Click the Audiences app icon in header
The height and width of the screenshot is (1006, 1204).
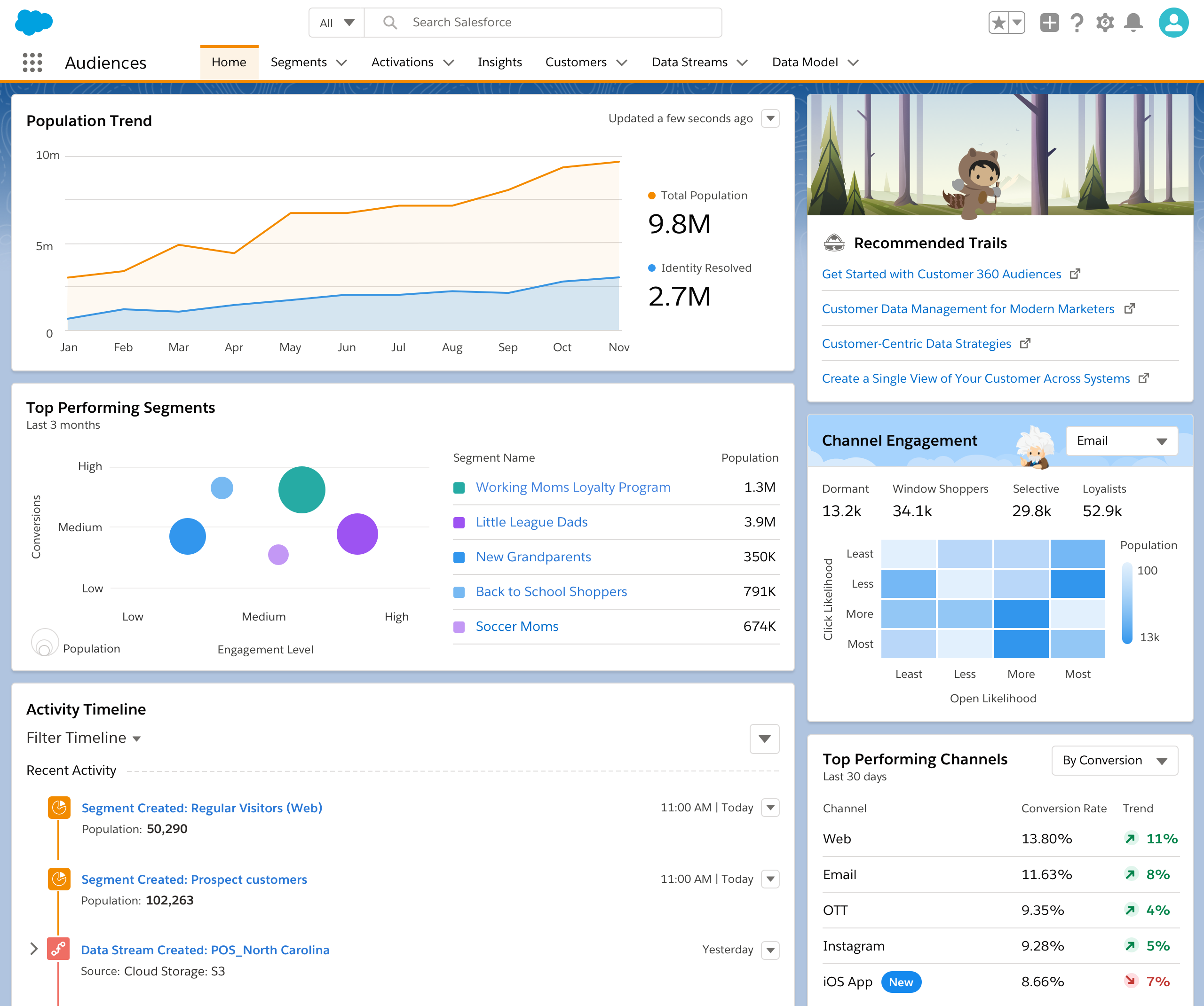[32, 62]
